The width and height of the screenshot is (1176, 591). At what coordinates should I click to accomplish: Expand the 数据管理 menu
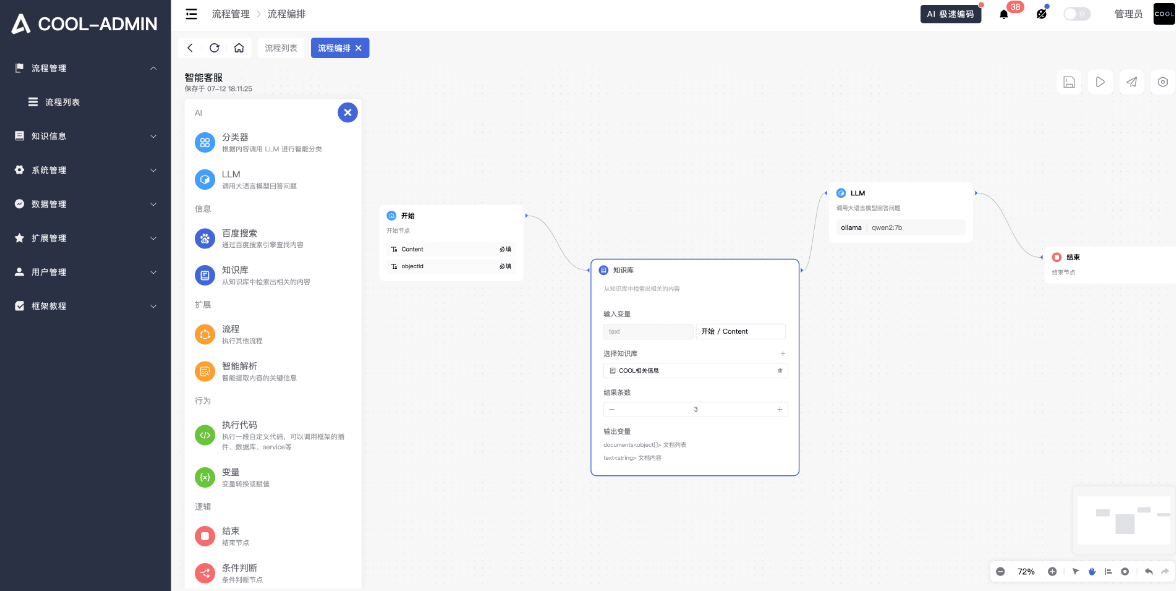(x=86, y=204)
